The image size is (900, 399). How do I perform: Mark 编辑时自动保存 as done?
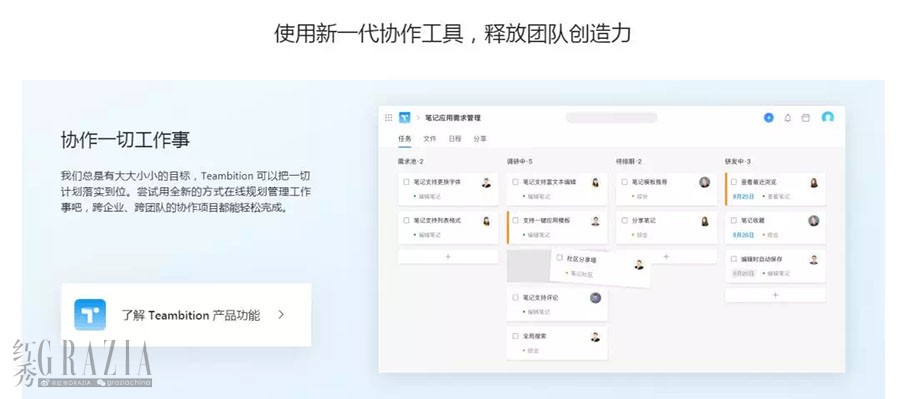coord(734,259)
